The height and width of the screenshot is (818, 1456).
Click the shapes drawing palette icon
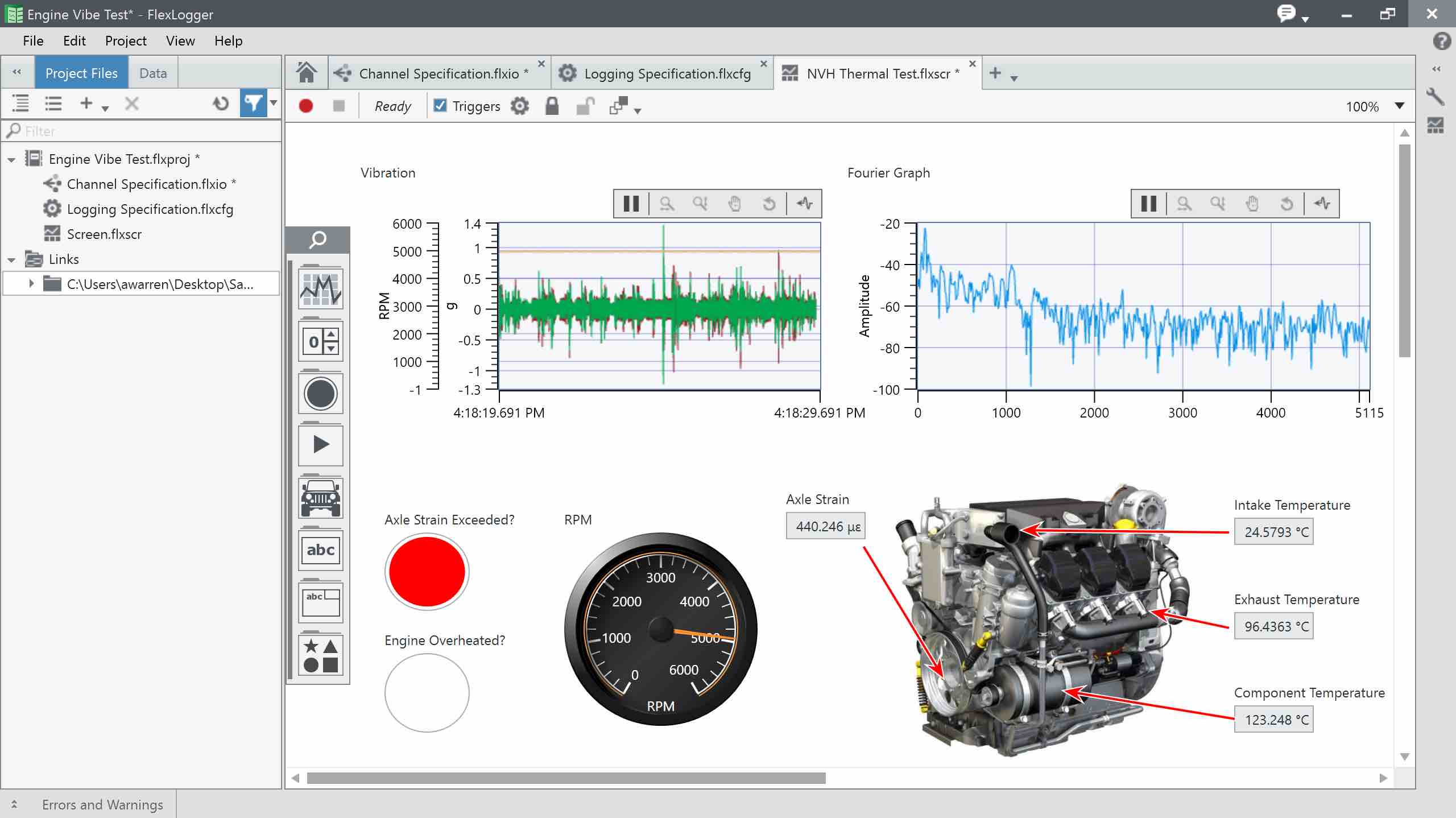[x=321, y=655]
